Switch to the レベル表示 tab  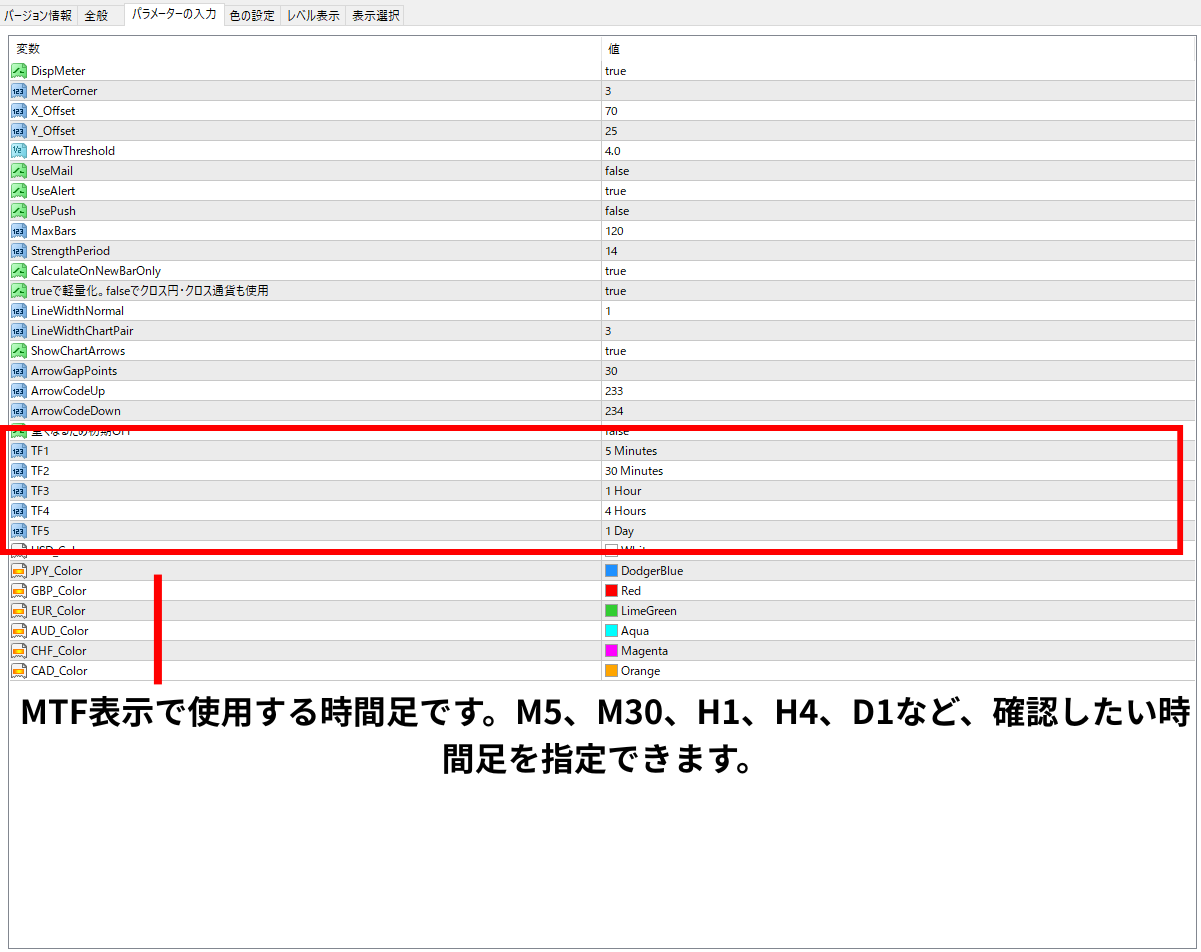[x=313, y=16]
